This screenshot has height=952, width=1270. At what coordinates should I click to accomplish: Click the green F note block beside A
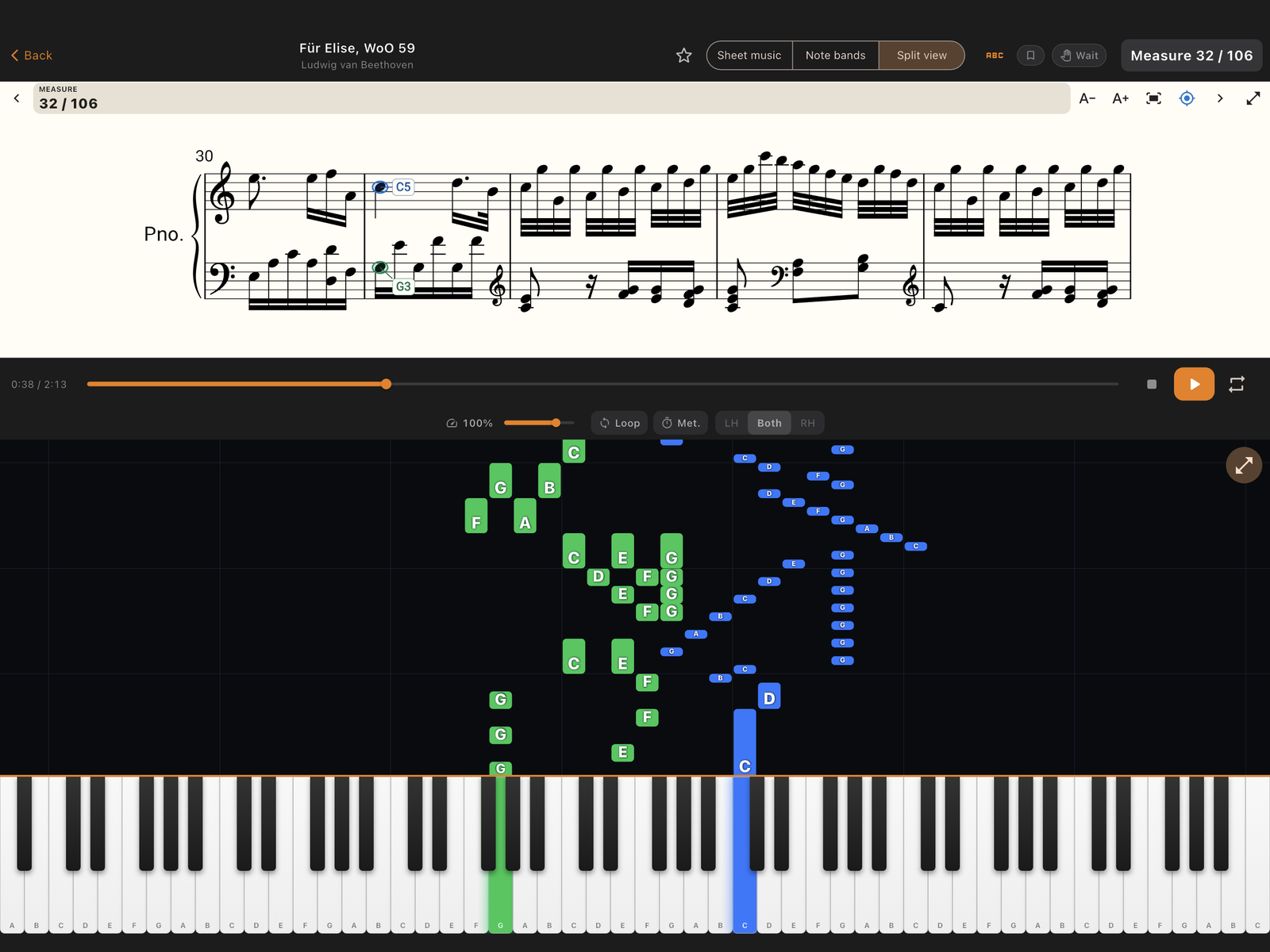point(476,516)
